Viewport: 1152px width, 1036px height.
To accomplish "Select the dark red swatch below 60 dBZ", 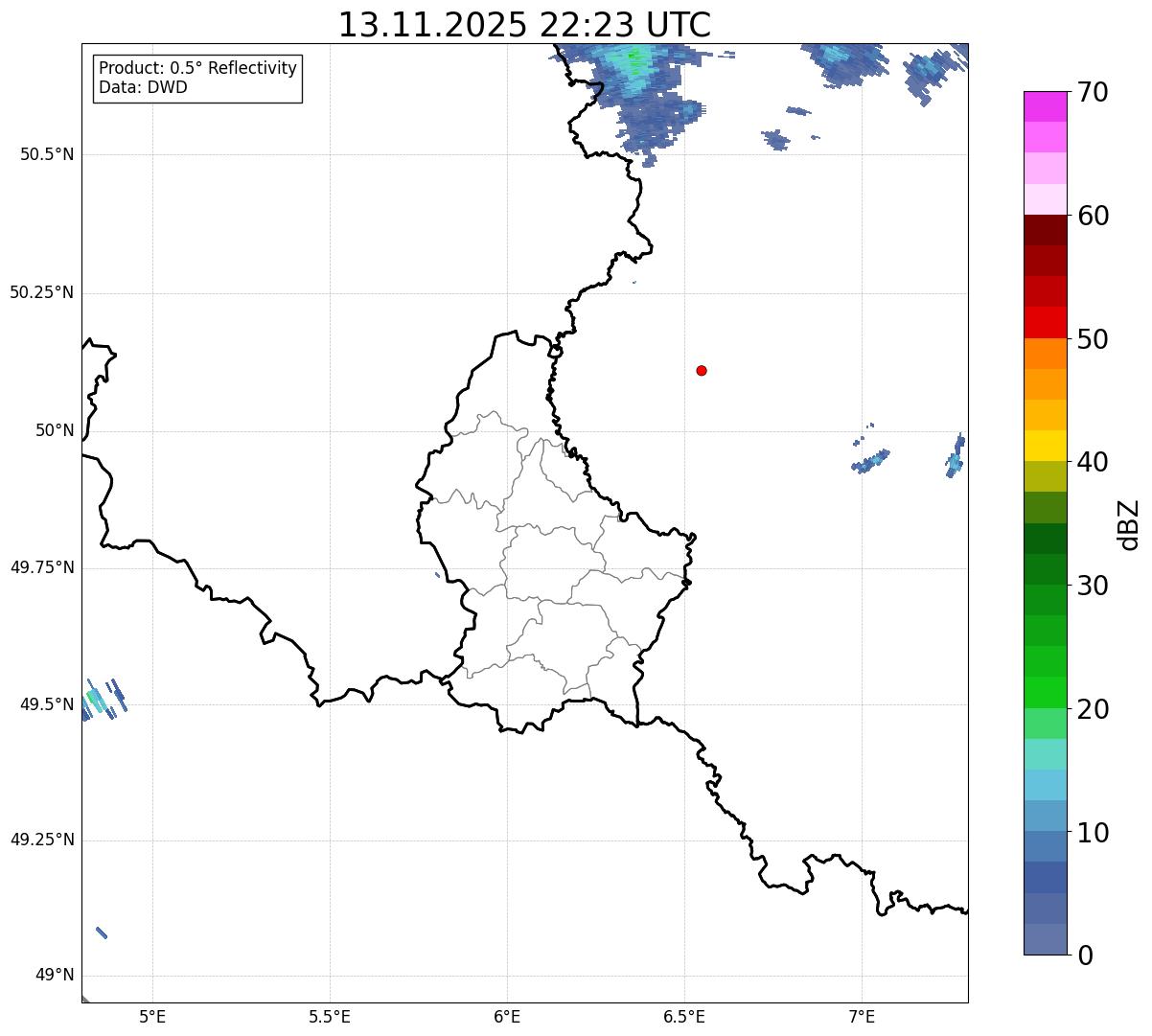I will click(x=1044, y=230).
